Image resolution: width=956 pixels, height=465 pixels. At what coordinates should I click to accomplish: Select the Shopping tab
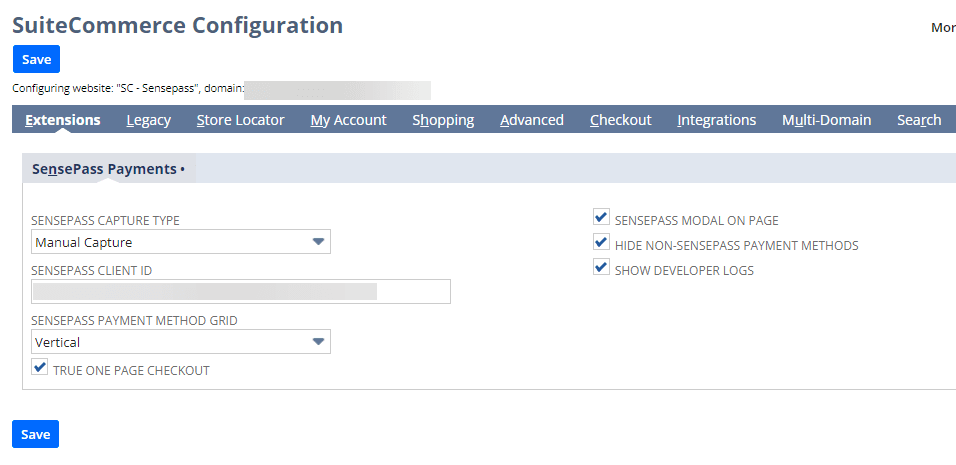tap(443, 120)
